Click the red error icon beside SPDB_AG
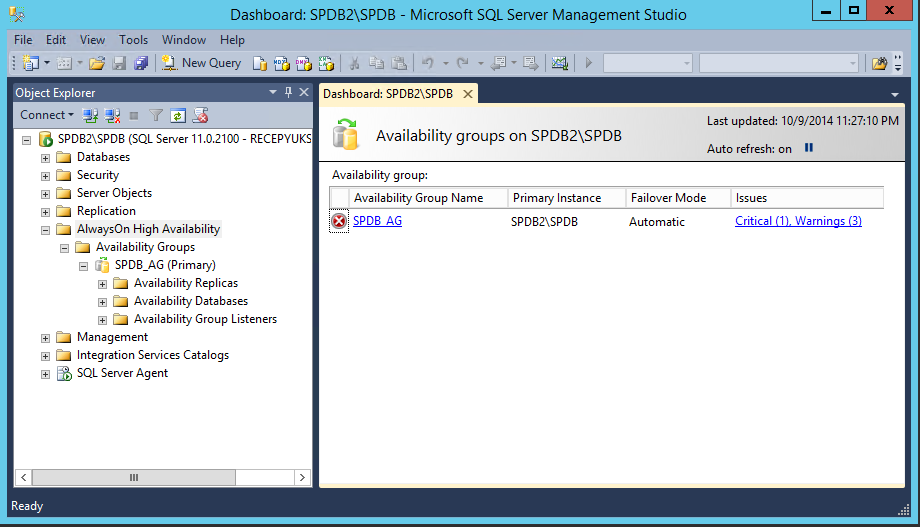 (x=339, y=221)
